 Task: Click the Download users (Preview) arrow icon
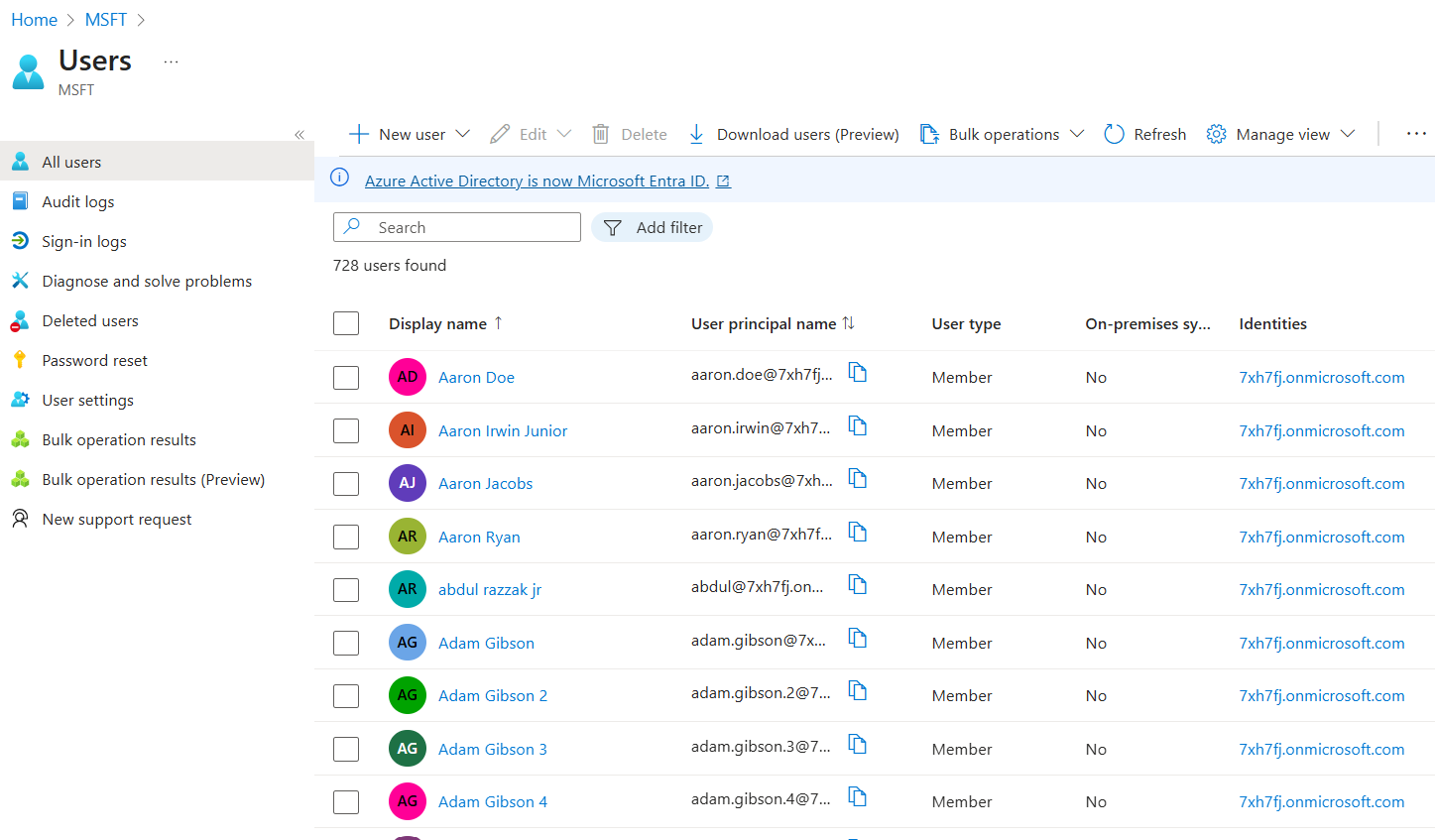click(696, 134)
